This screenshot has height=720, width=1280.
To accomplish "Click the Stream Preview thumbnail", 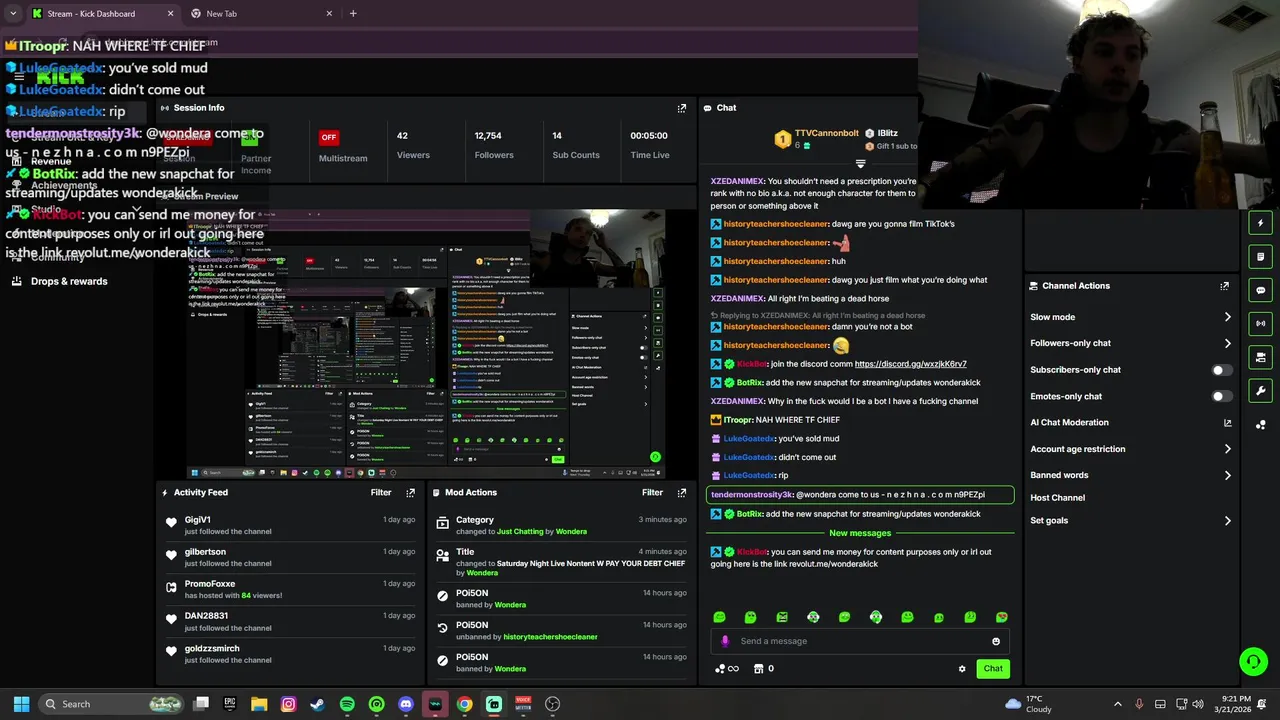I will (x=426, y=344).
